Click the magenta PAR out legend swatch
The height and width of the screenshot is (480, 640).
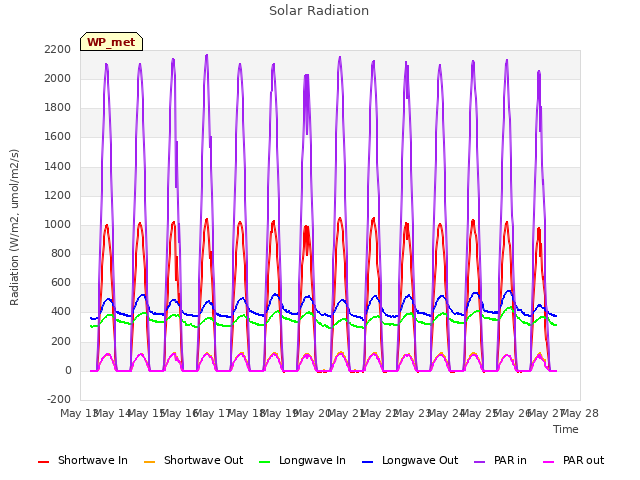[x=548, y=462]
